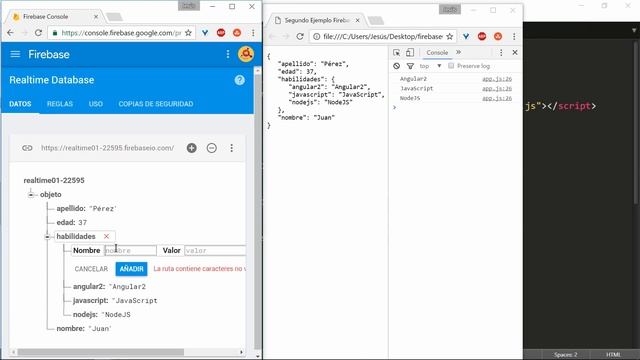Open Chrome menu in Segundo Ejemplo window
The width and height of the screenshot is (640, 360).
click(x=514, y=36)
